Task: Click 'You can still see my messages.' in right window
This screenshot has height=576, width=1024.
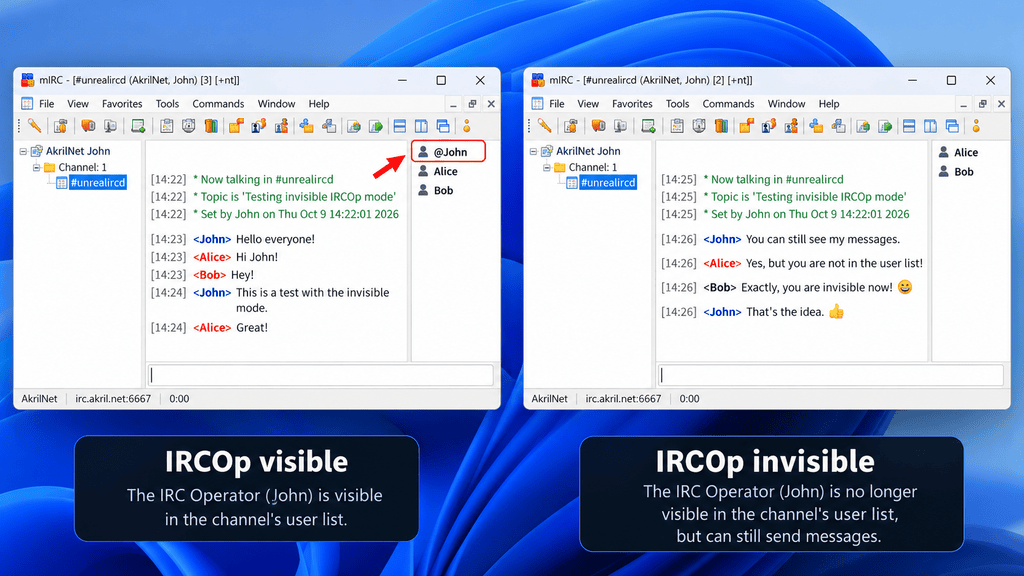Action: (x=823, y=239)
